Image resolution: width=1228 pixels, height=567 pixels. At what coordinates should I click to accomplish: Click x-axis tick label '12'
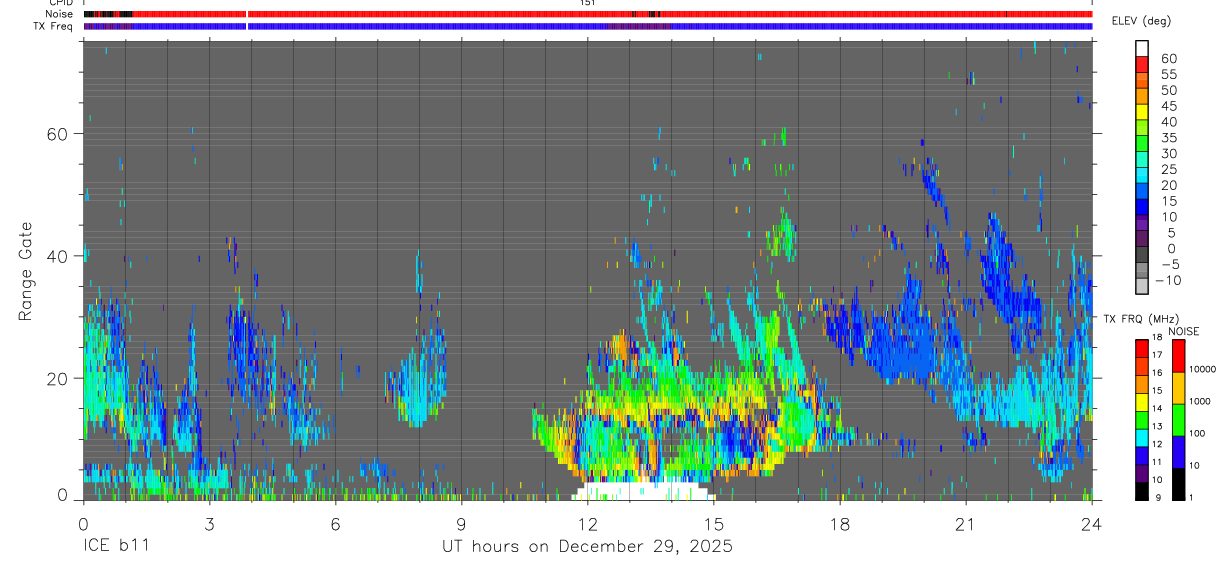click(587, 524)
